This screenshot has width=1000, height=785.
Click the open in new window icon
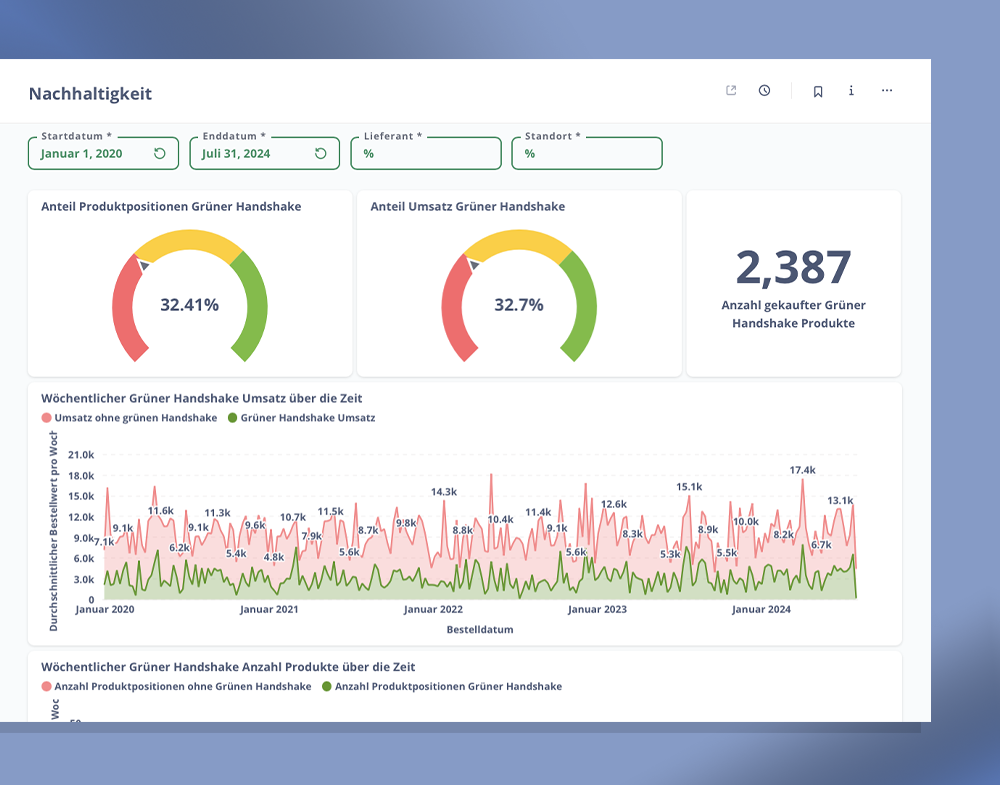tap(731, 91)
